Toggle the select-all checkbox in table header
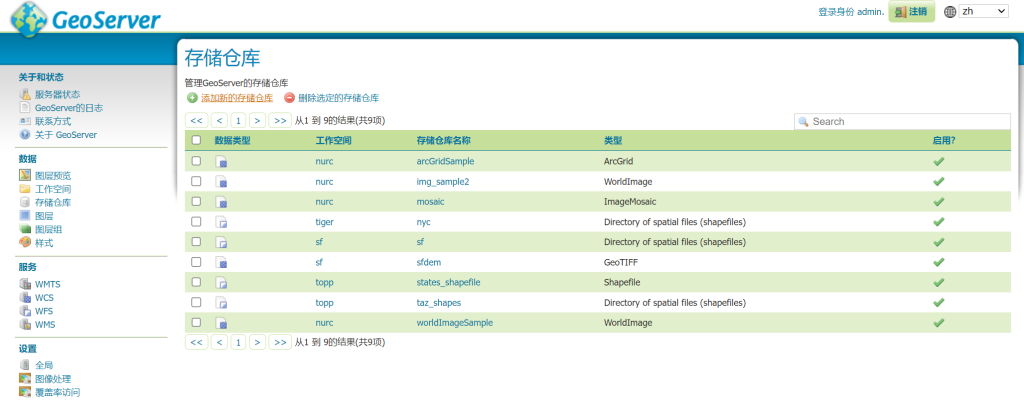The width and height of the screenshot is (1024, 404). pyautogui.click(x=196, y=141)
